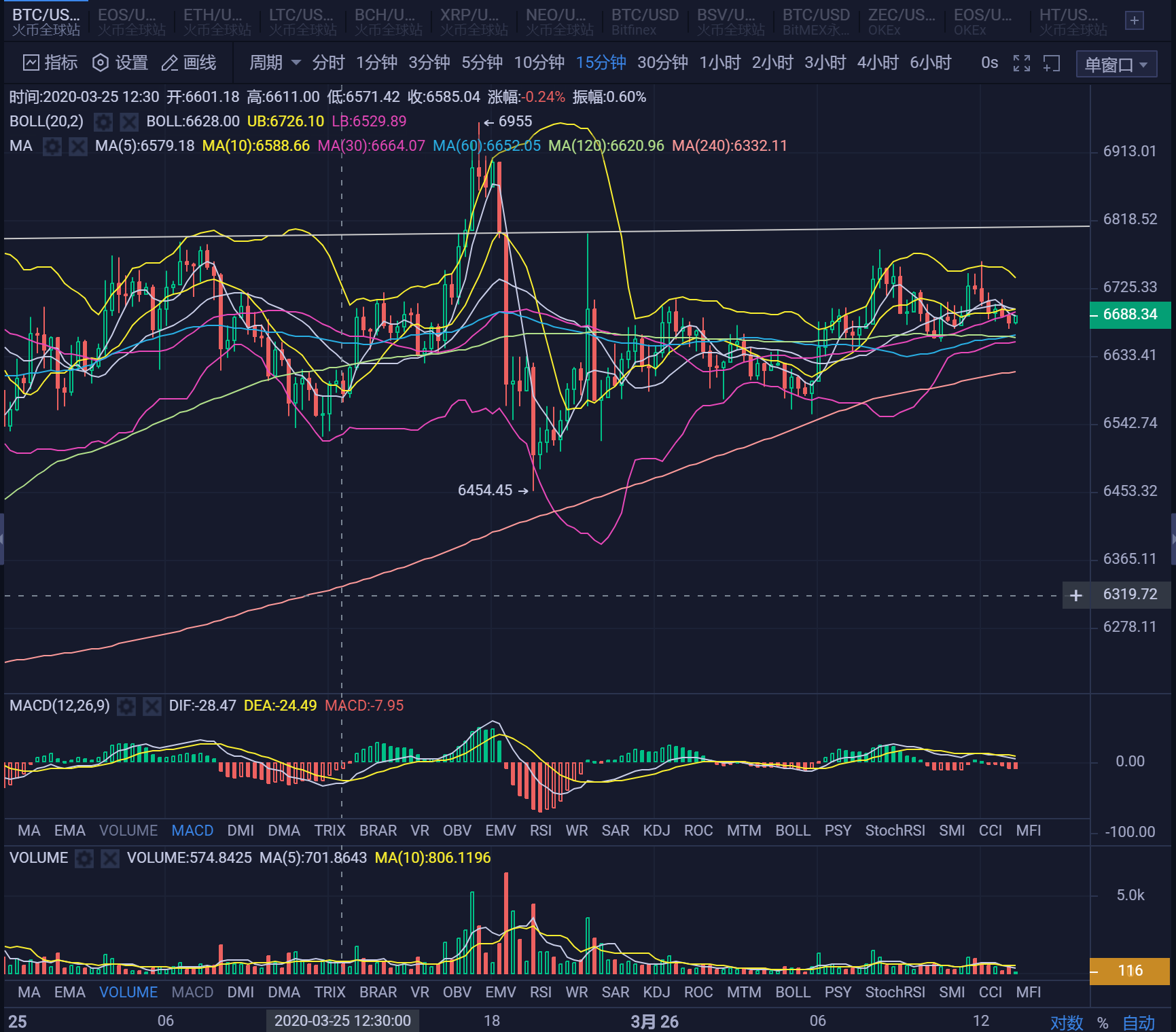Open VOLUME indicator settings gear
Screen dimensions: 1176x1032
tap(84, 859)
